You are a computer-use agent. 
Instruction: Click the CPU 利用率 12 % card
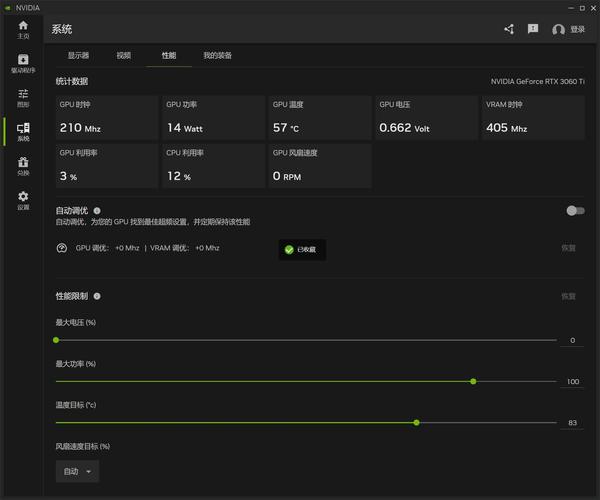click(x=214, y=166)
